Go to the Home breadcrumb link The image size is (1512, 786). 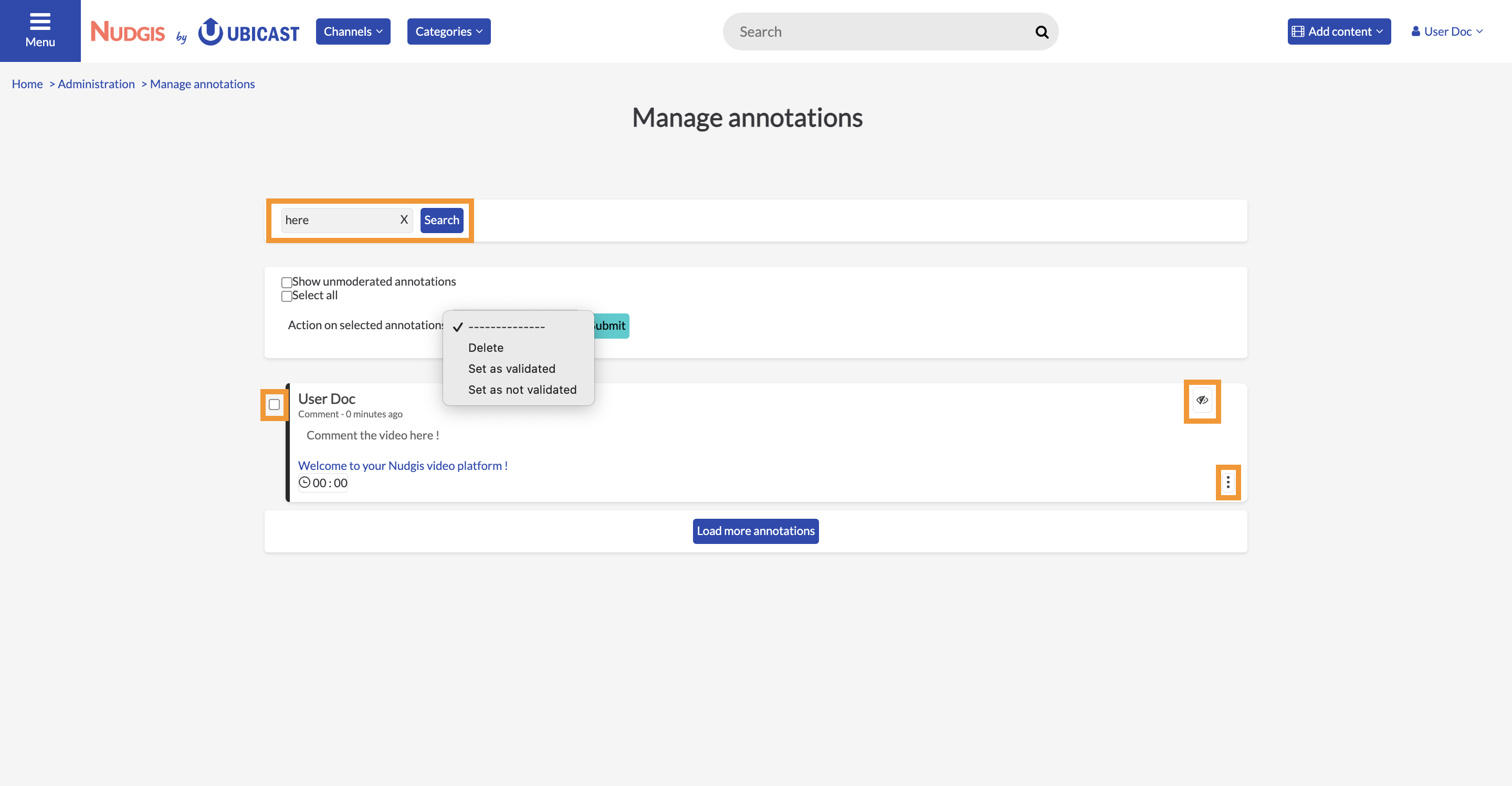coord(27,84)
